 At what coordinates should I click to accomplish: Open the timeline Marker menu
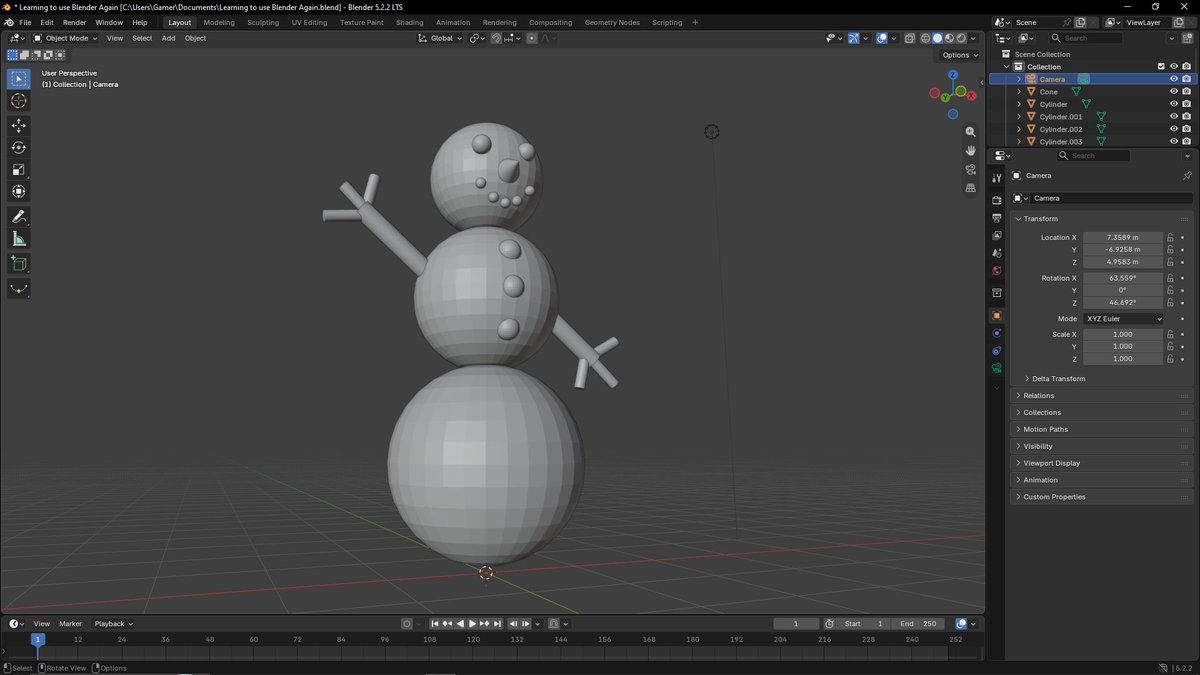click(70, 623)
